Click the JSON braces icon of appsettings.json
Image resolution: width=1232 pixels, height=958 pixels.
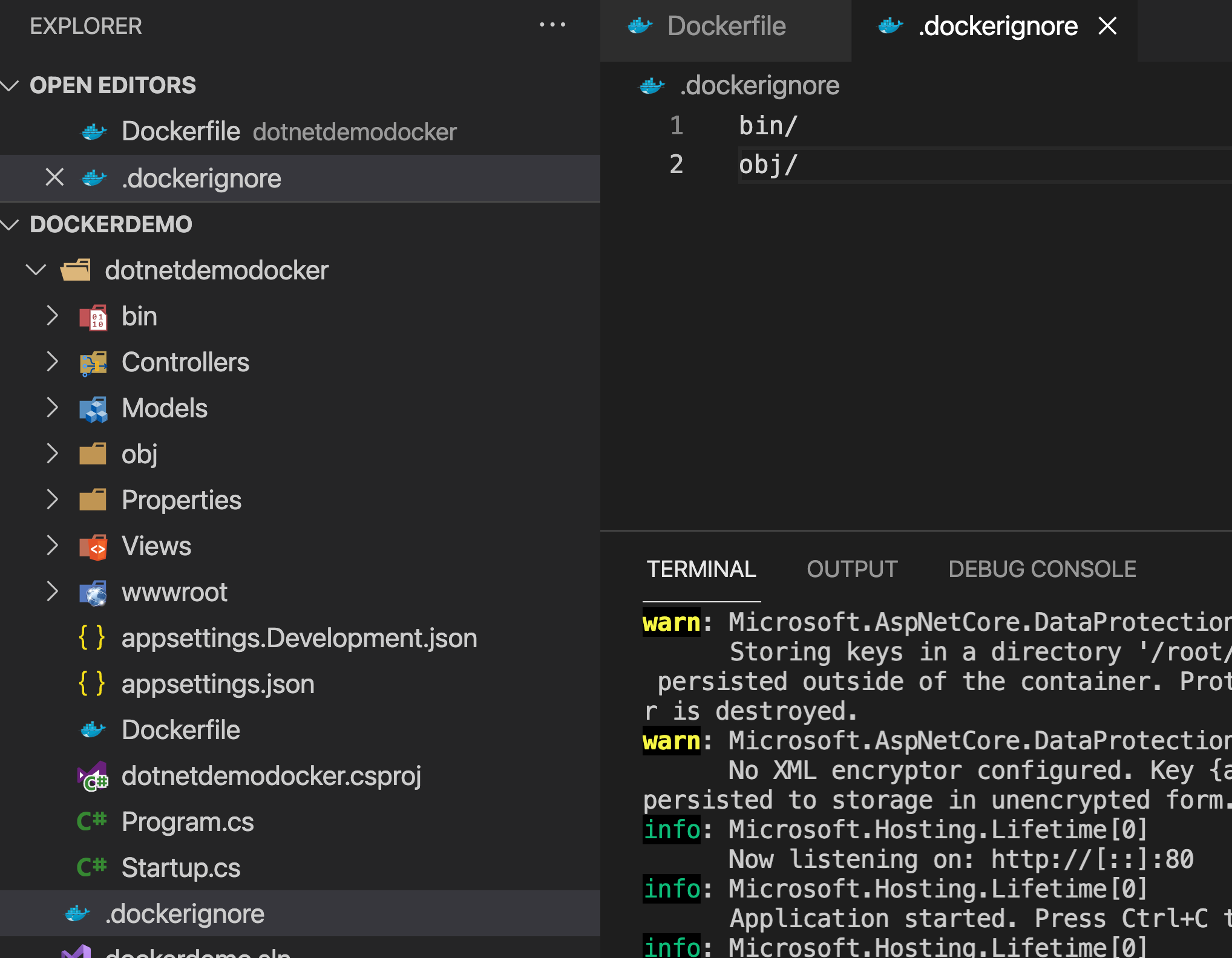pyautogui.click(x=91, y=683)
